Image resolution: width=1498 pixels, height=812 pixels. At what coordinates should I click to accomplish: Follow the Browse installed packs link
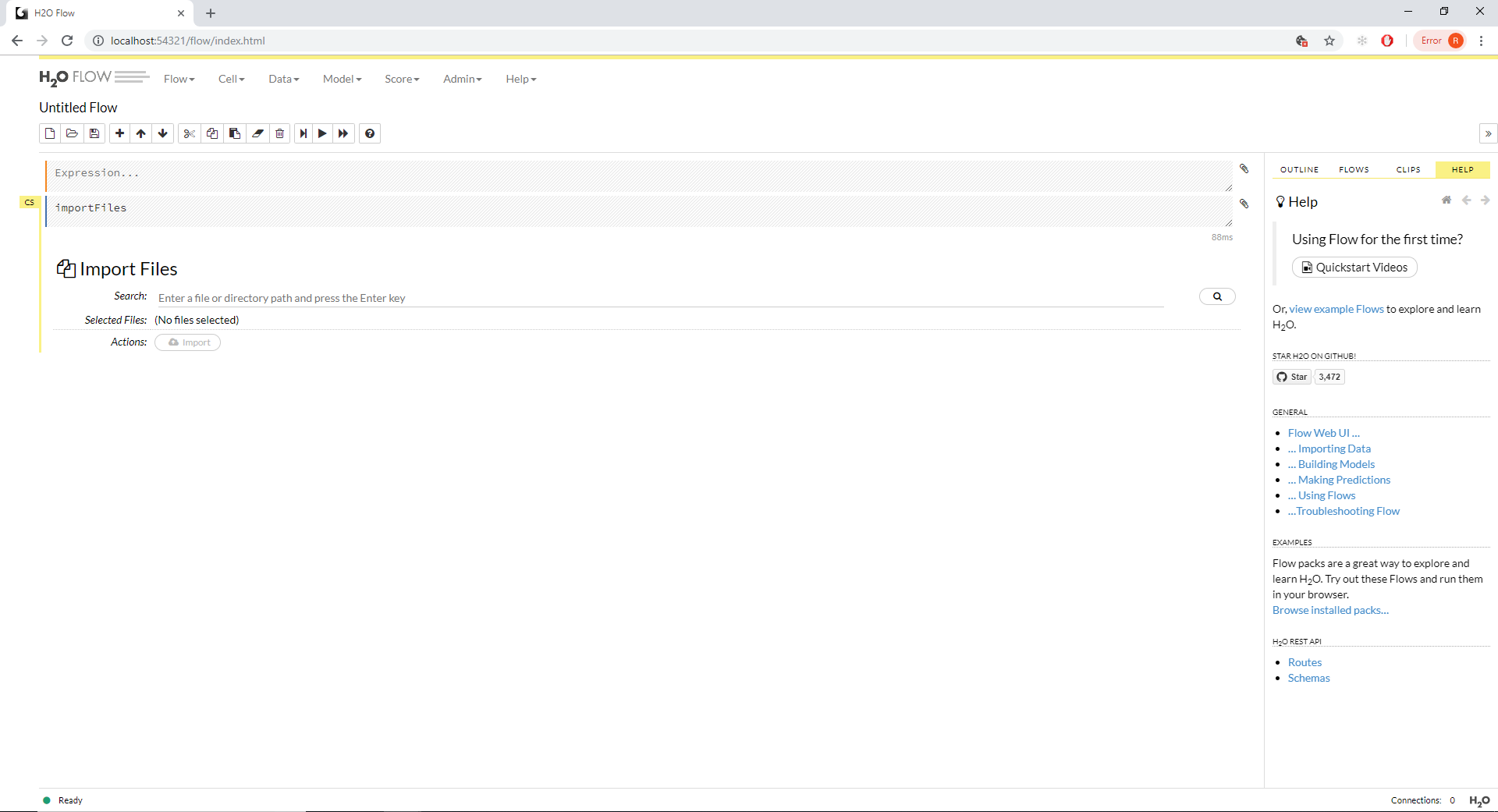[1331, 610]
